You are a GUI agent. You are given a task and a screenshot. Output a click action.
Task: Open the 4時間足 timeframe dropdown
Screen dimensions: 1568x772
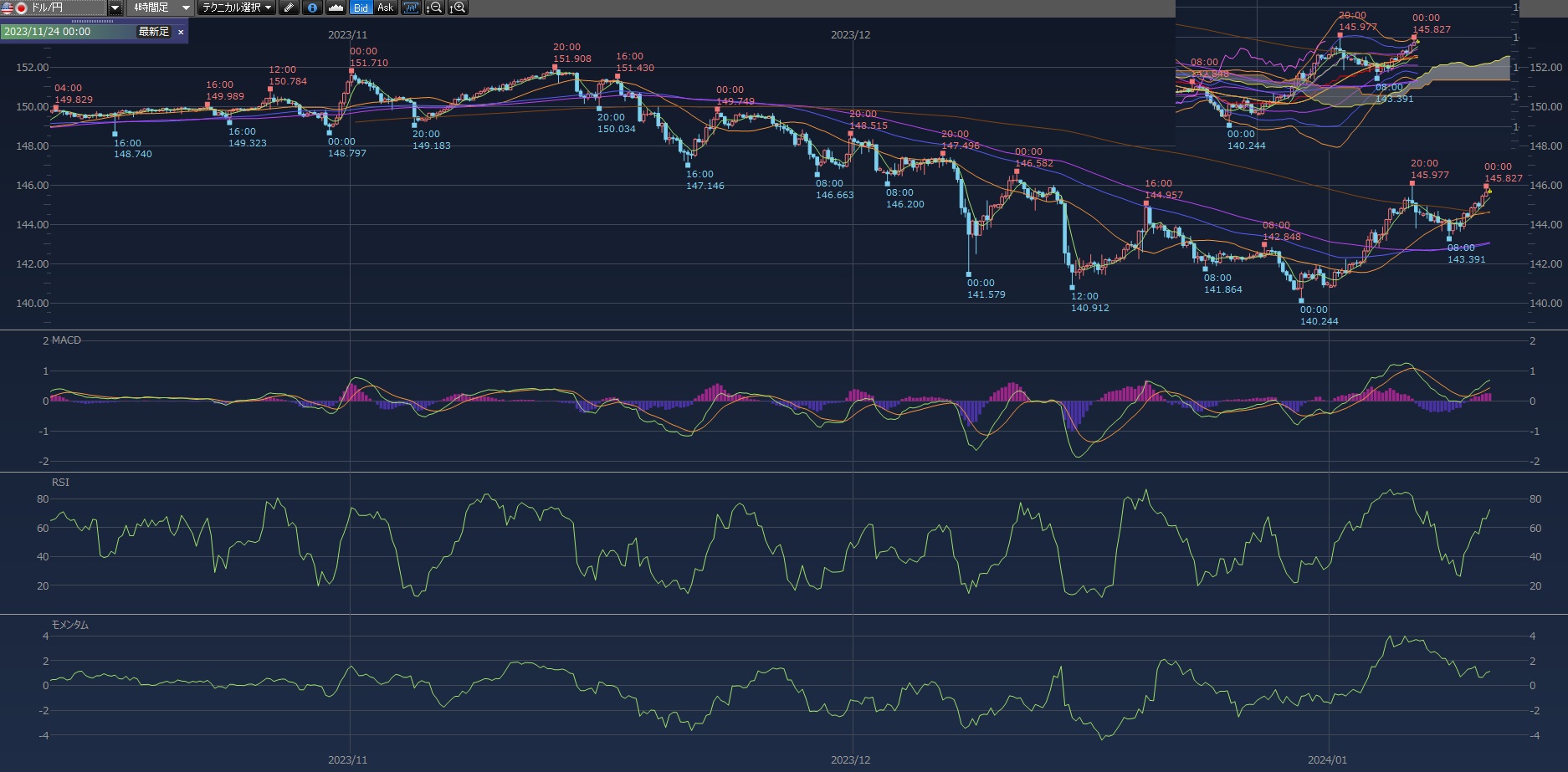coord(161,8)
